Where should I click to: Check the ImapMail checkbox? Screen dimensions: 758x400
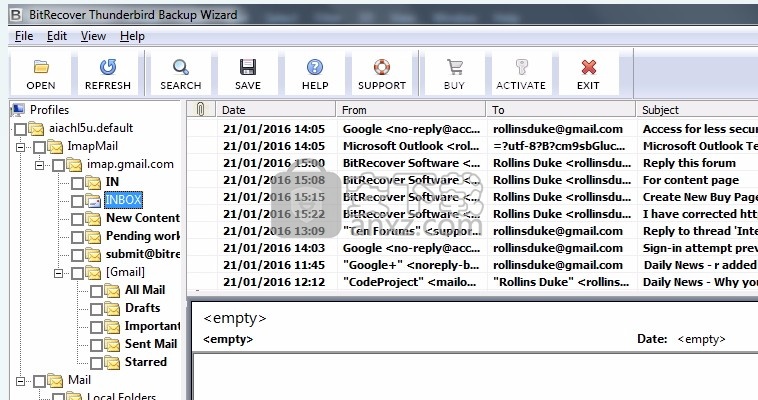click(x=40, y=147)
